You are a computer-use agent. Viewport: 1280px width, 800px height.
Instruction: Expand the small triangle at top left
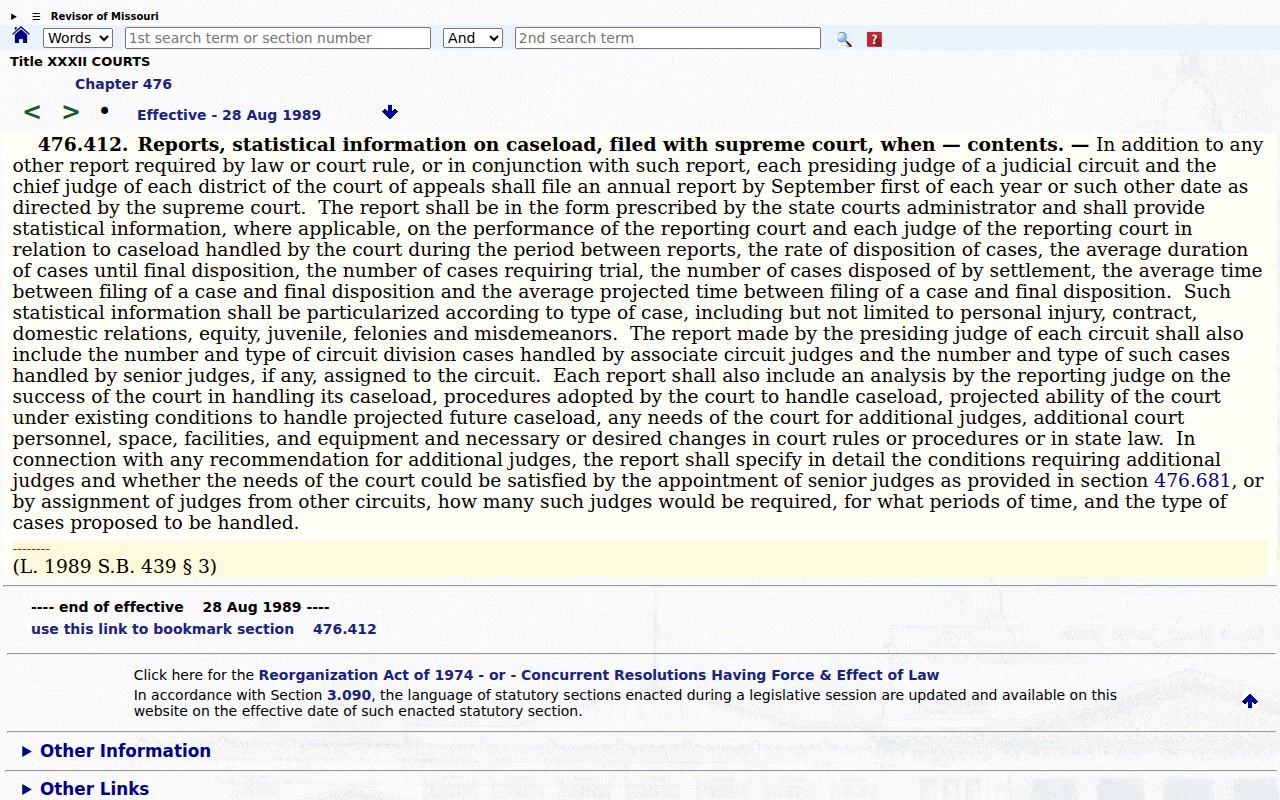click(x=14, y=16)
